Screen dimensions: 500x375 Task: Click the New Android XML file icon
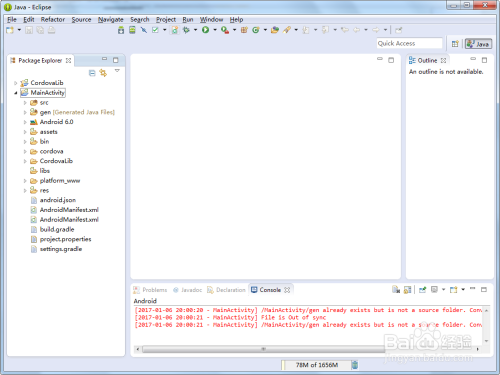click(x=175, y=30)
